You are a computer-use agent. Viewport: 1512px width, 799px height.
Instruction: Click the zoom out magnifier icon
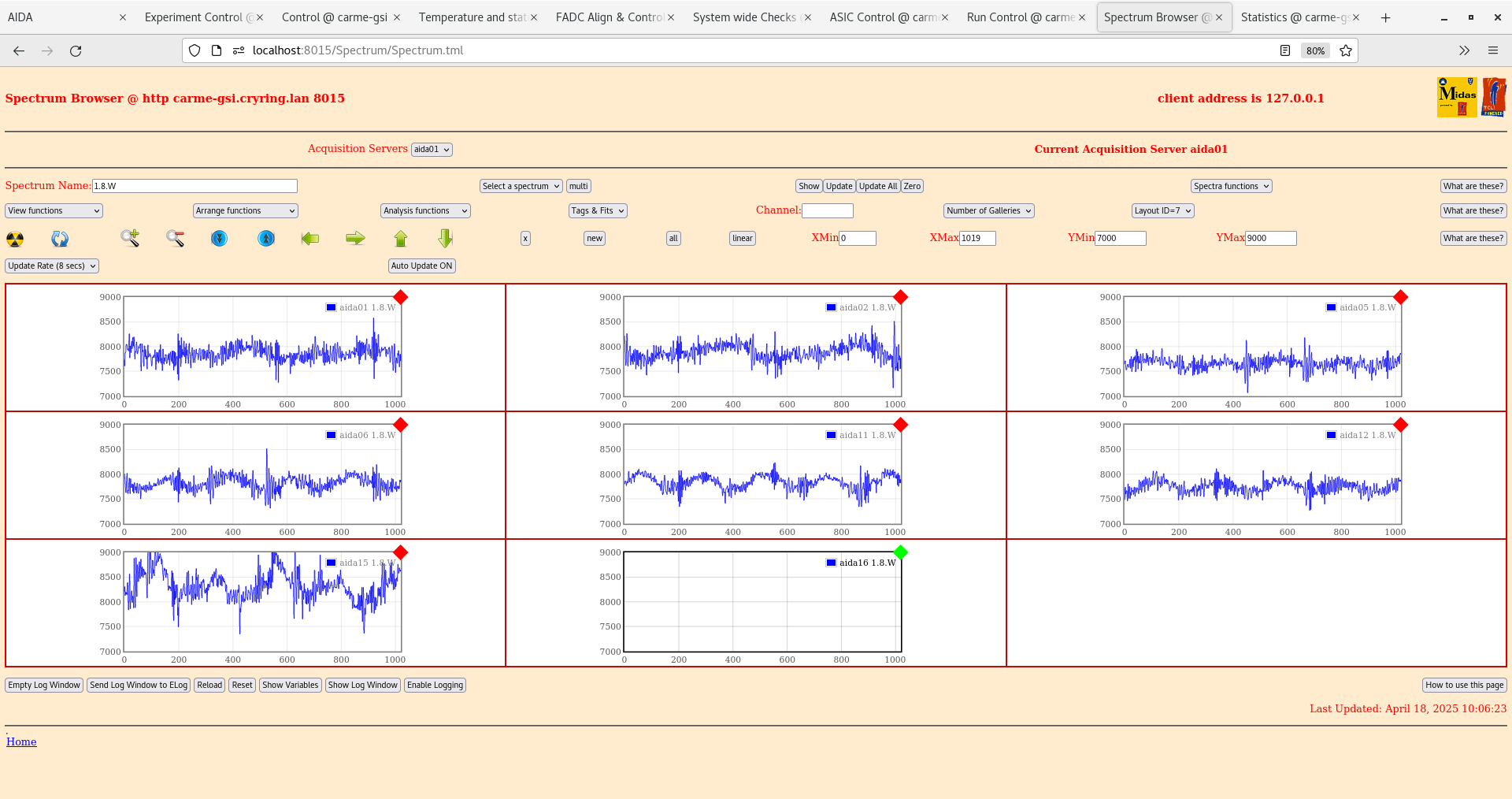pyautogui.click(x=175, y=238)
